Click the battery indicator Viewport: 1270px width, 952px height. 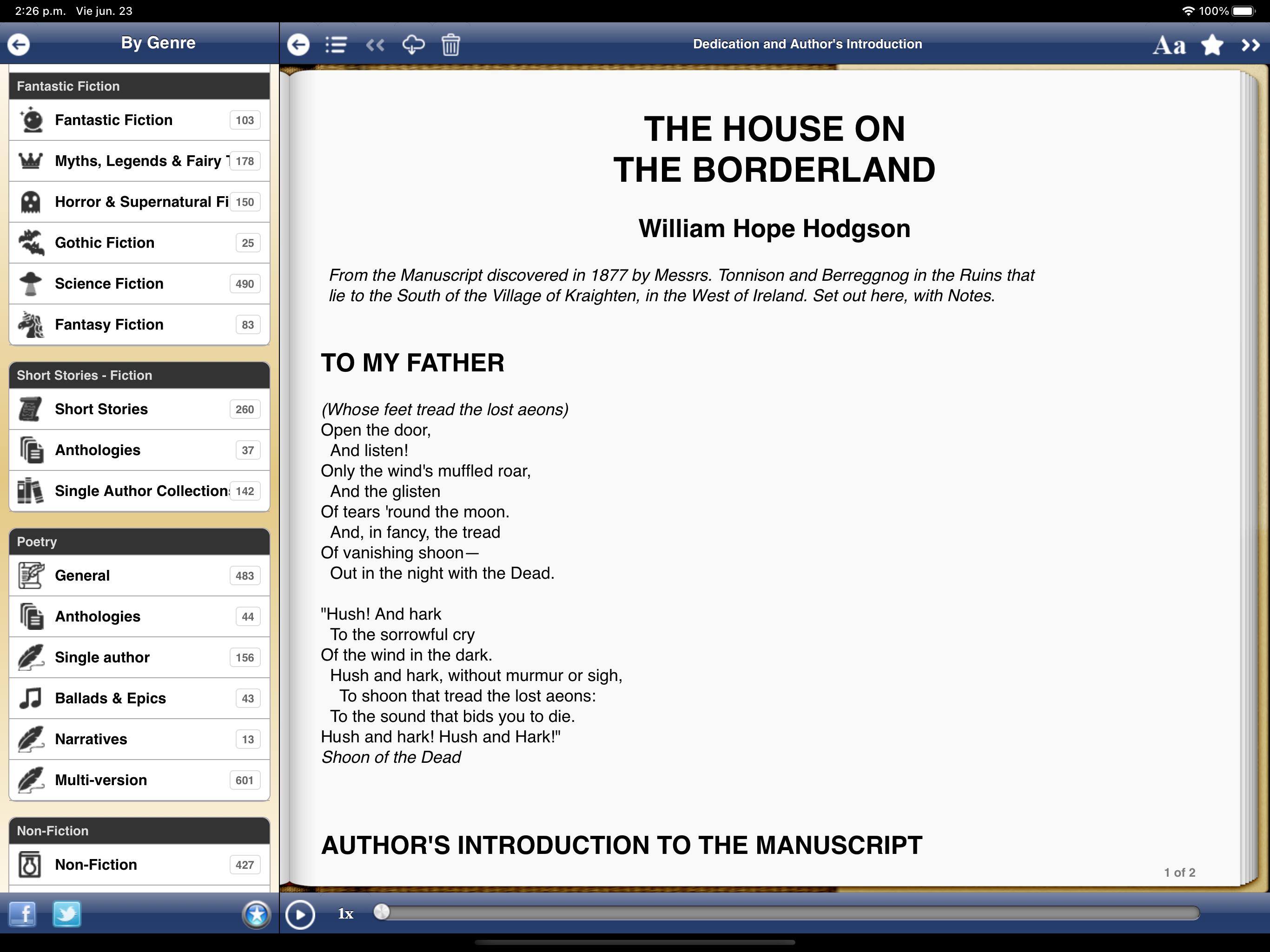pos(1244,11)
